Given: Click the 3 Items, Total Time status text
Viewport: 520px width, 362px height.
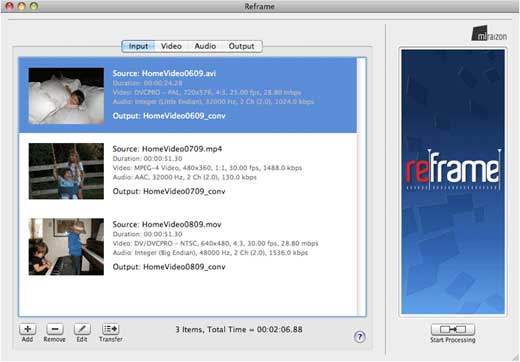Looking at the screenshot, I should coord(239,330).
